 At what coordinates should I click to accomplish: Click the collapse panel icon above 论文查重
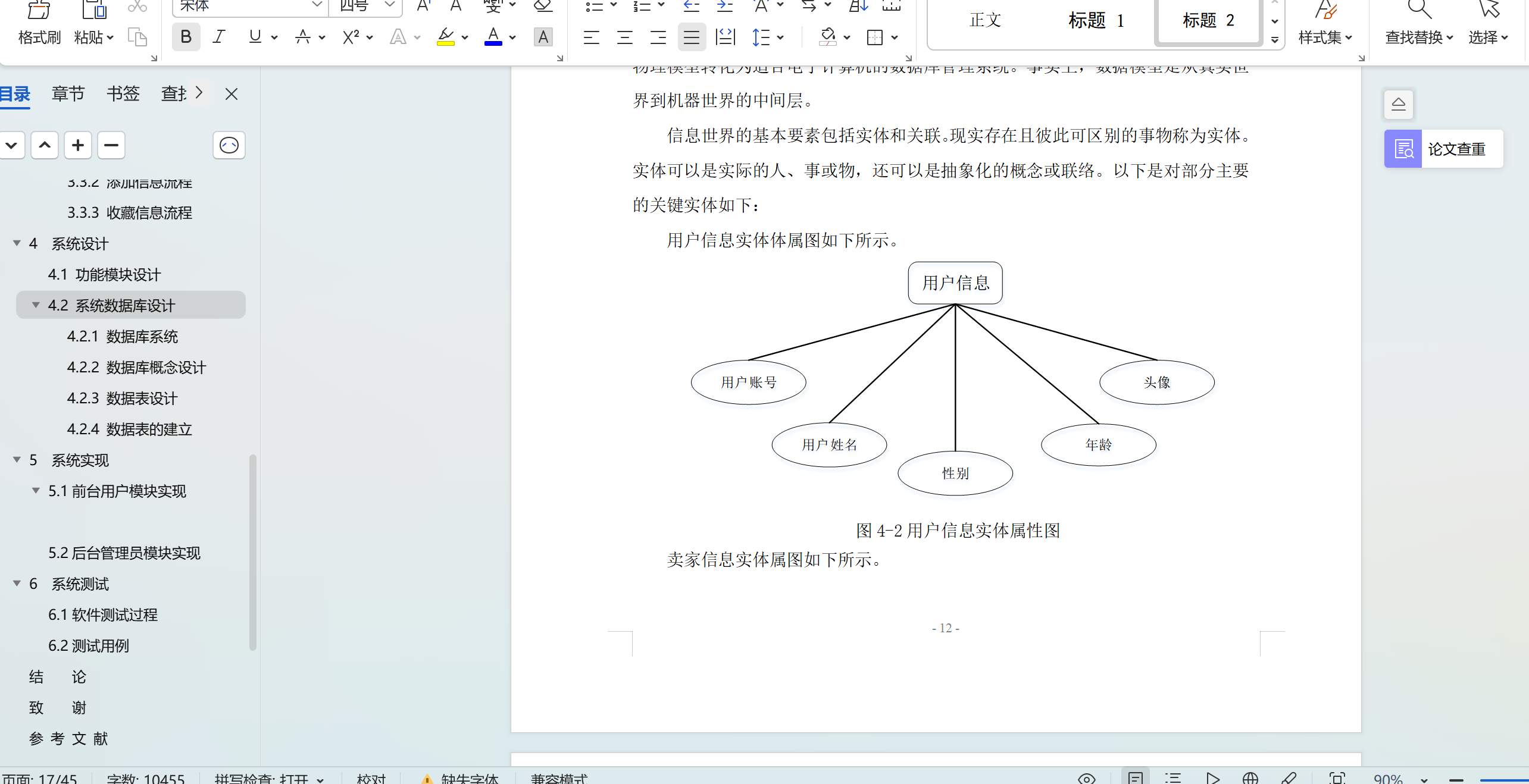1399,104
